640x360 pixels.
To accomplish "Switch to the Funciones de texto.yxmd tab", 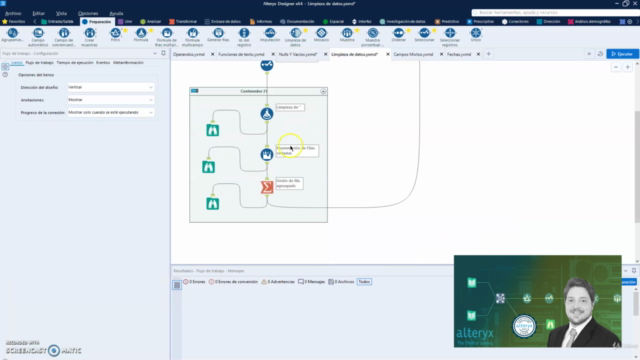I will coord(241,54).
